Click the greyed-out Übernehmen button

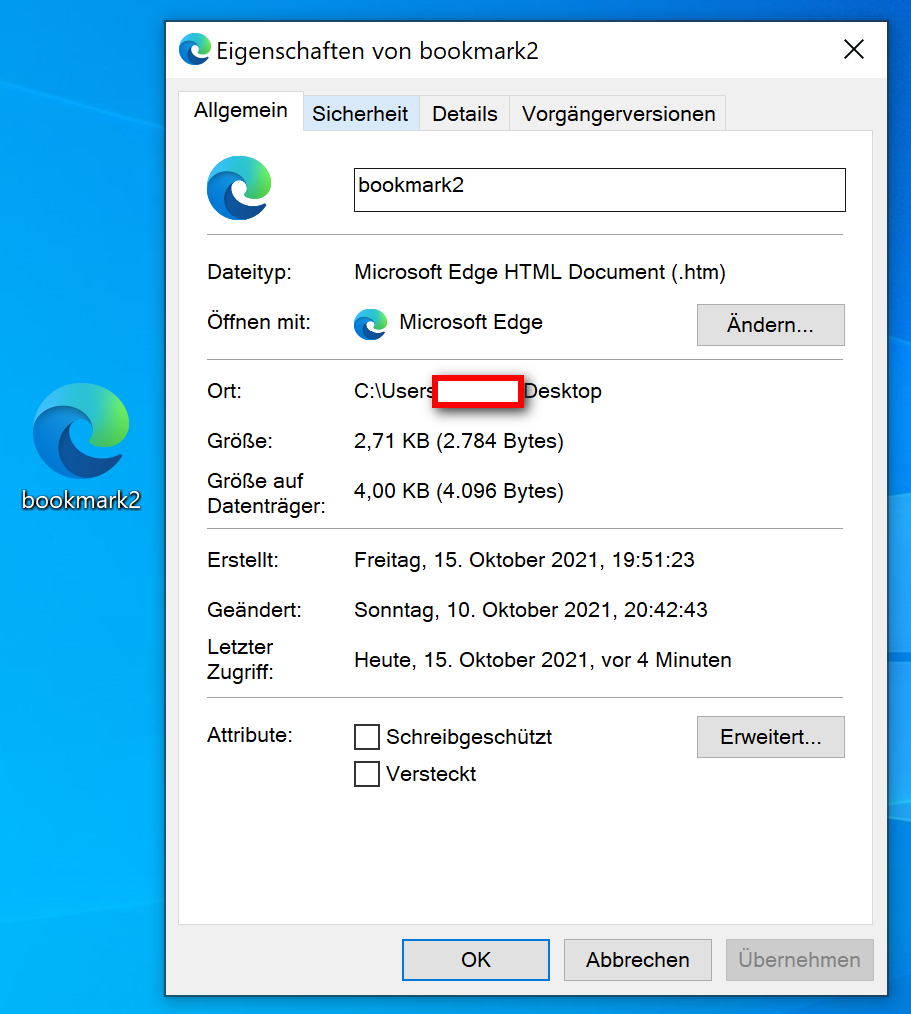(799, 960)
